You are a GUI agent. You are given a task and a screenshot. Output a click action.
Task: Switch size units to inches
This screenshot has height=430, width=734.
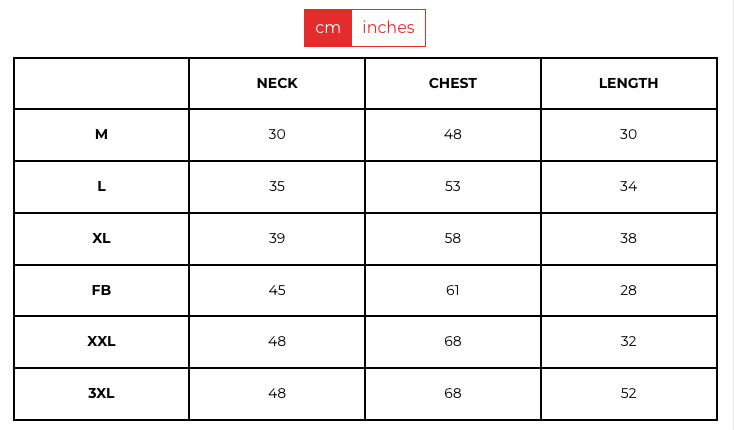[388, 28]
